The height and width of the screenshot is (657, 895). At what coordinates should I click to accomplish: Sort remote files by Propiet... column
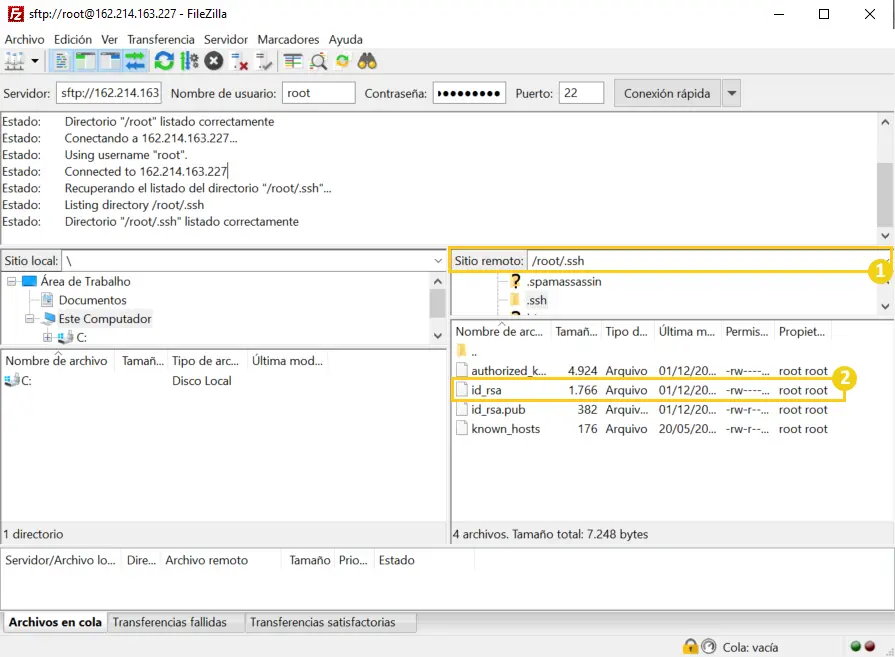coord(802,332)
